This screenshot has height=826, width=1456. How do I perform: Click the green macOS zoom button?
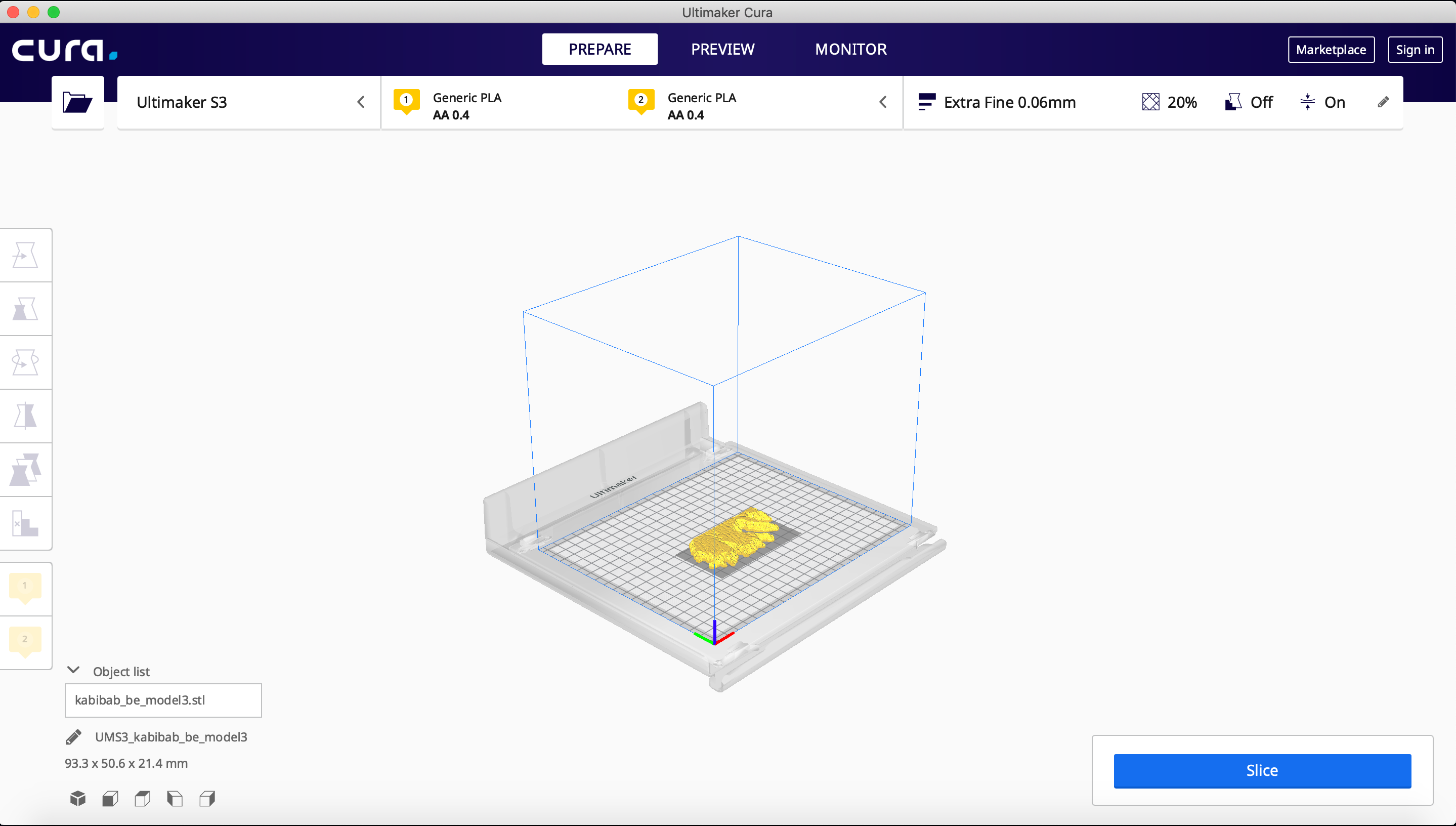54,12
